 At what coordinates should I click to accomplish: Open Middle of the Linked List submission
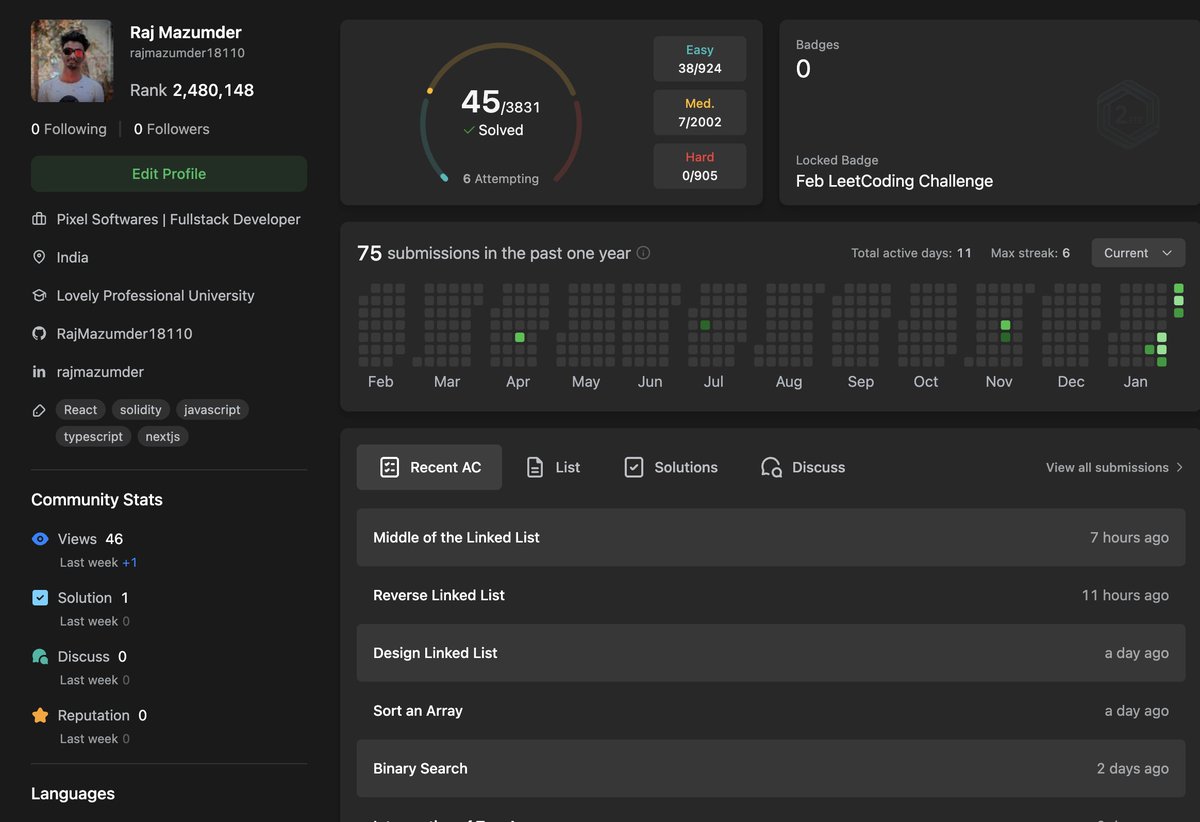click(x=771, y=537)
